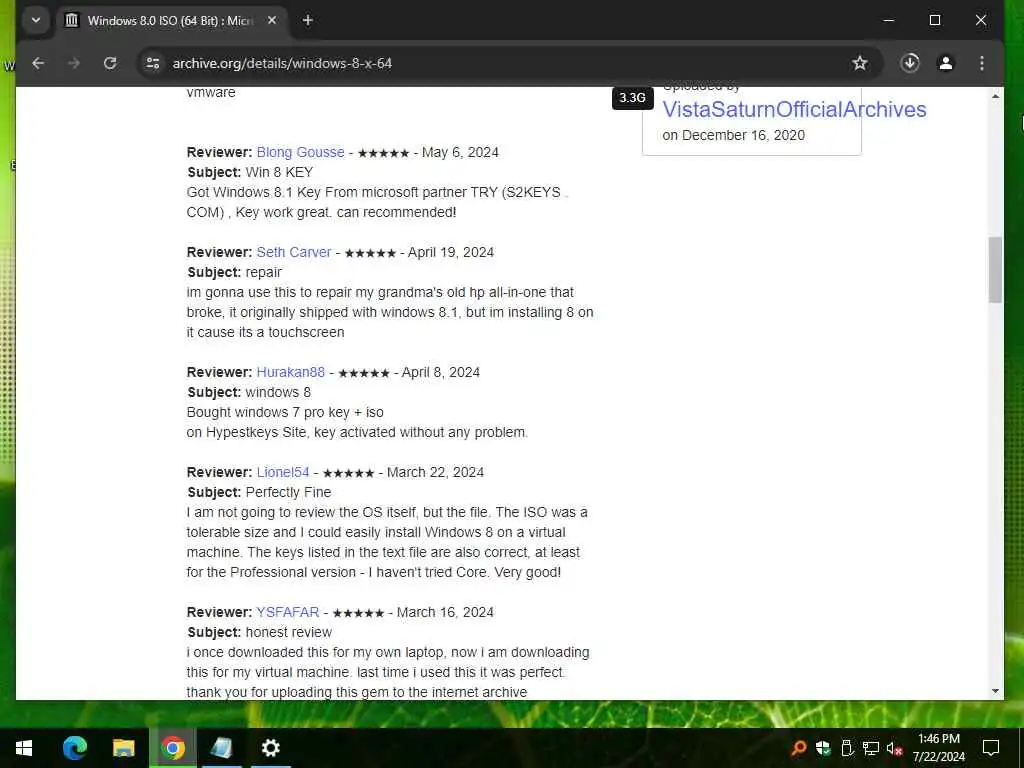Open the taskbar clock showing 1:46 PM

(x=938, y=748)
